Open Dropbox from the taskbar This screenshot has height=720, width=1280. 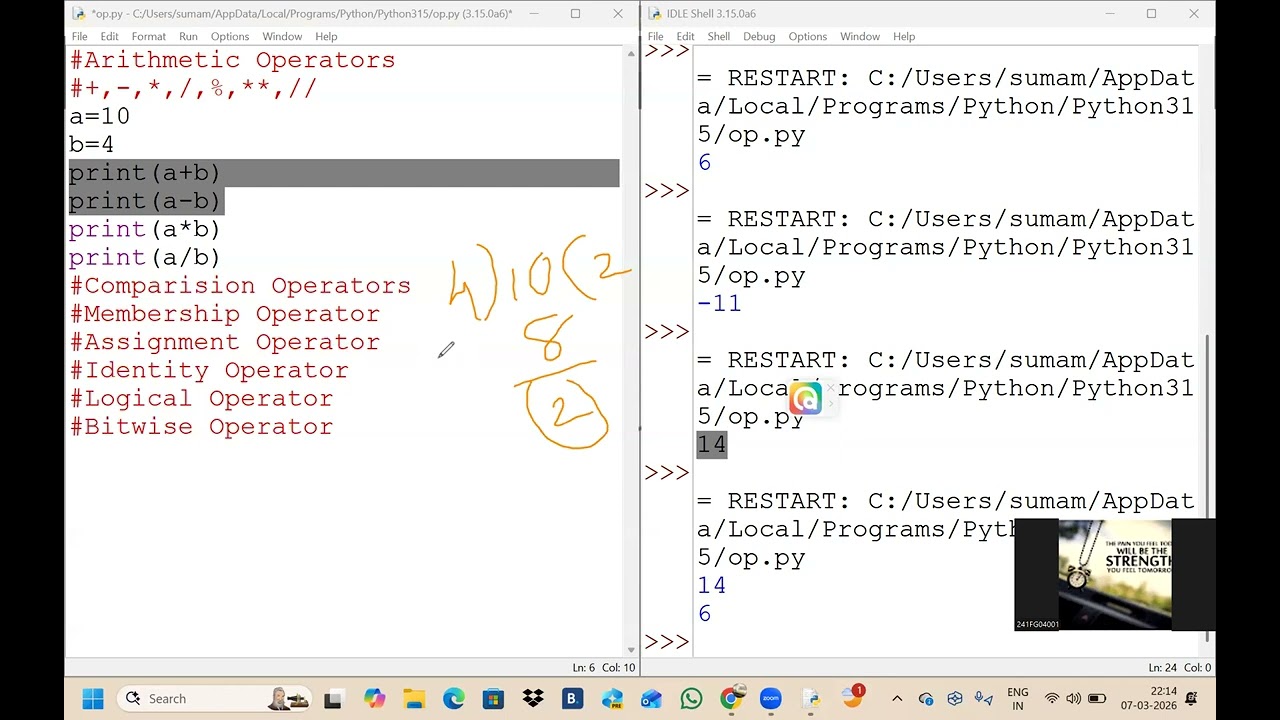532,698
